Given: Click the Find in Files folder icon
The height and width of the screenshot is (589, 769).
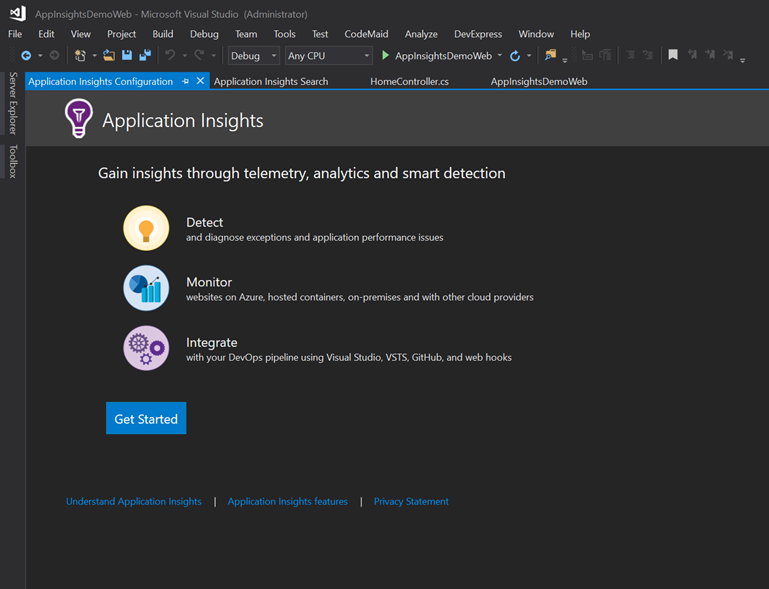Looking at the screenshot, I should tap(550, 55).
